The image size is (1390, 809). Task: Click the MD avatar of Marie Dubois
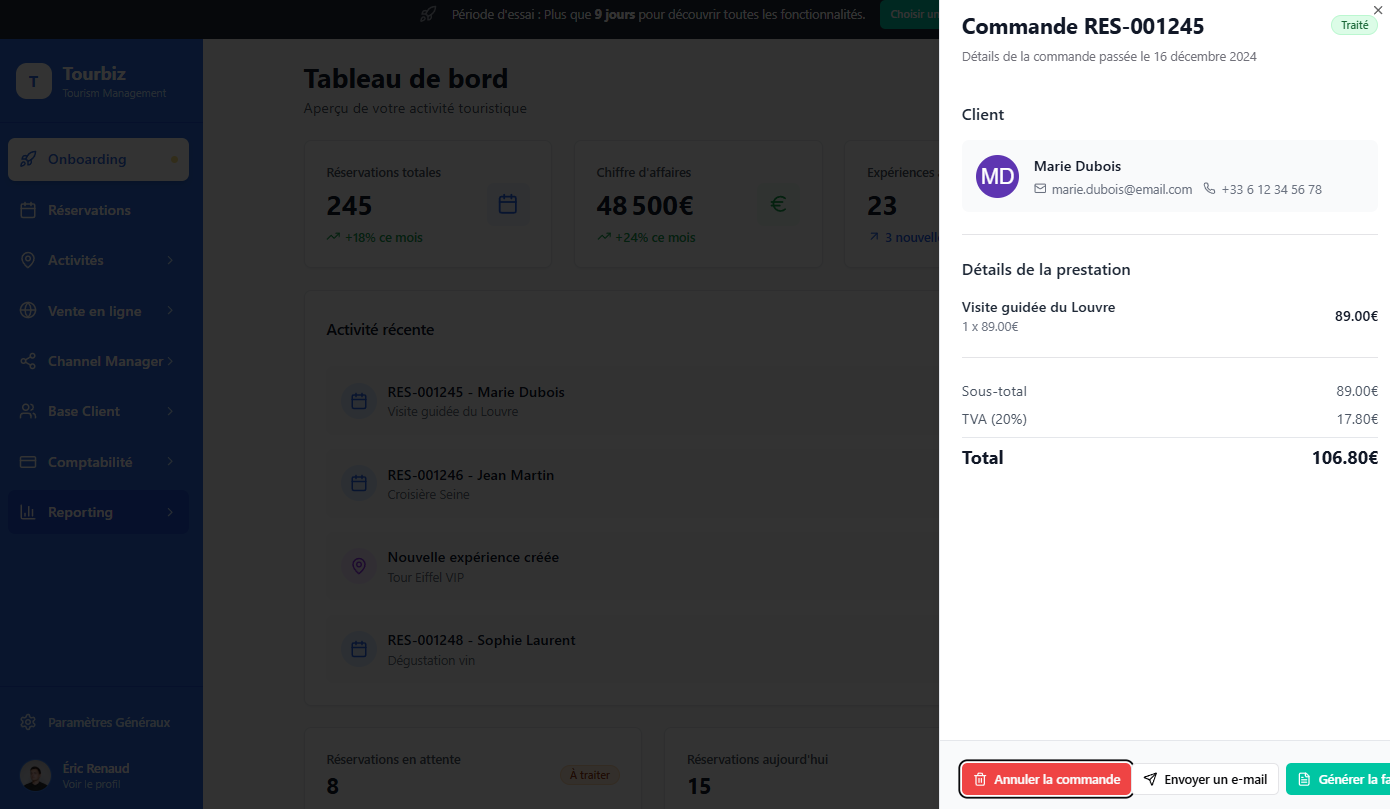(997, 176)
